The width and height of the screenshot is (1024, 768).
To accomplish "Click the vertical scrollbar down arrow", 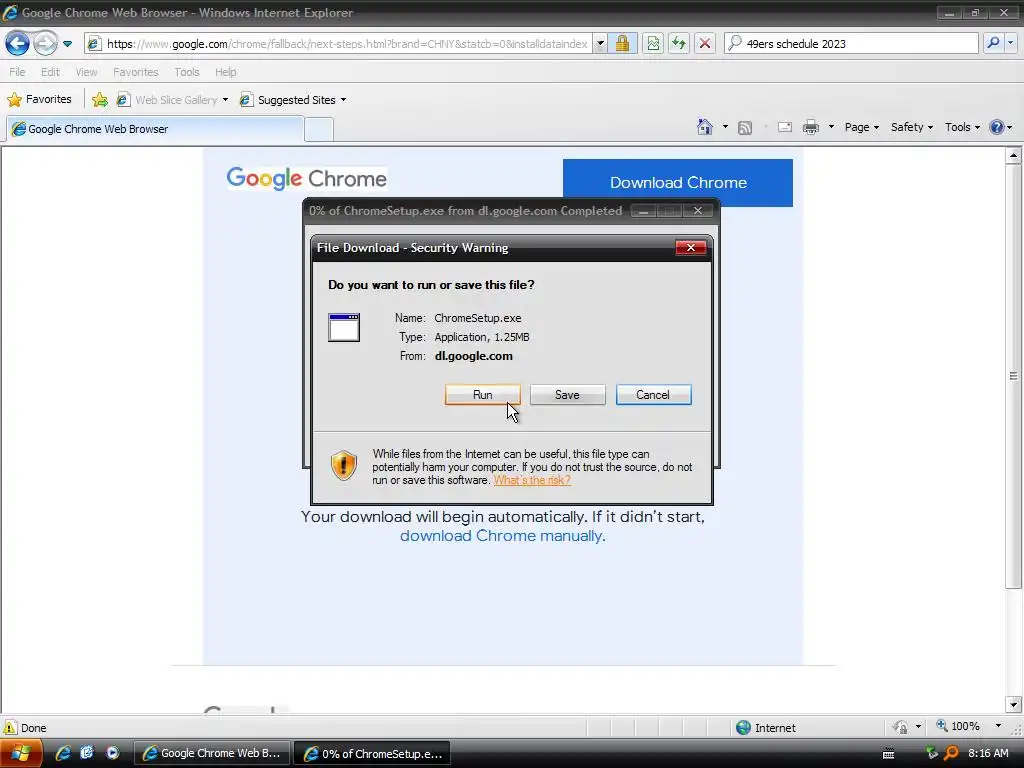I will [x=1014, y=704].
